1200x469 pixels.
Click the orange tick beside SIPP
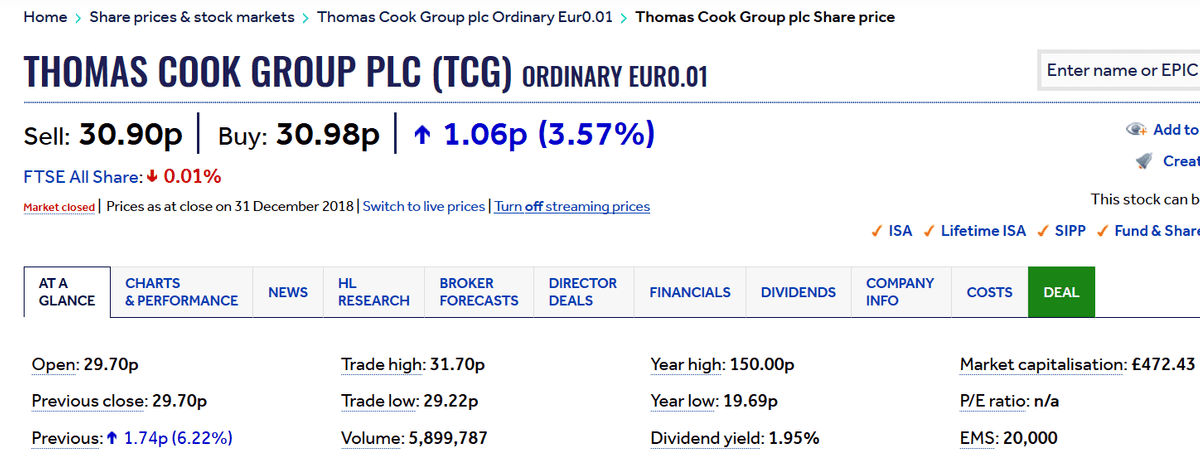click(1043, 231)
